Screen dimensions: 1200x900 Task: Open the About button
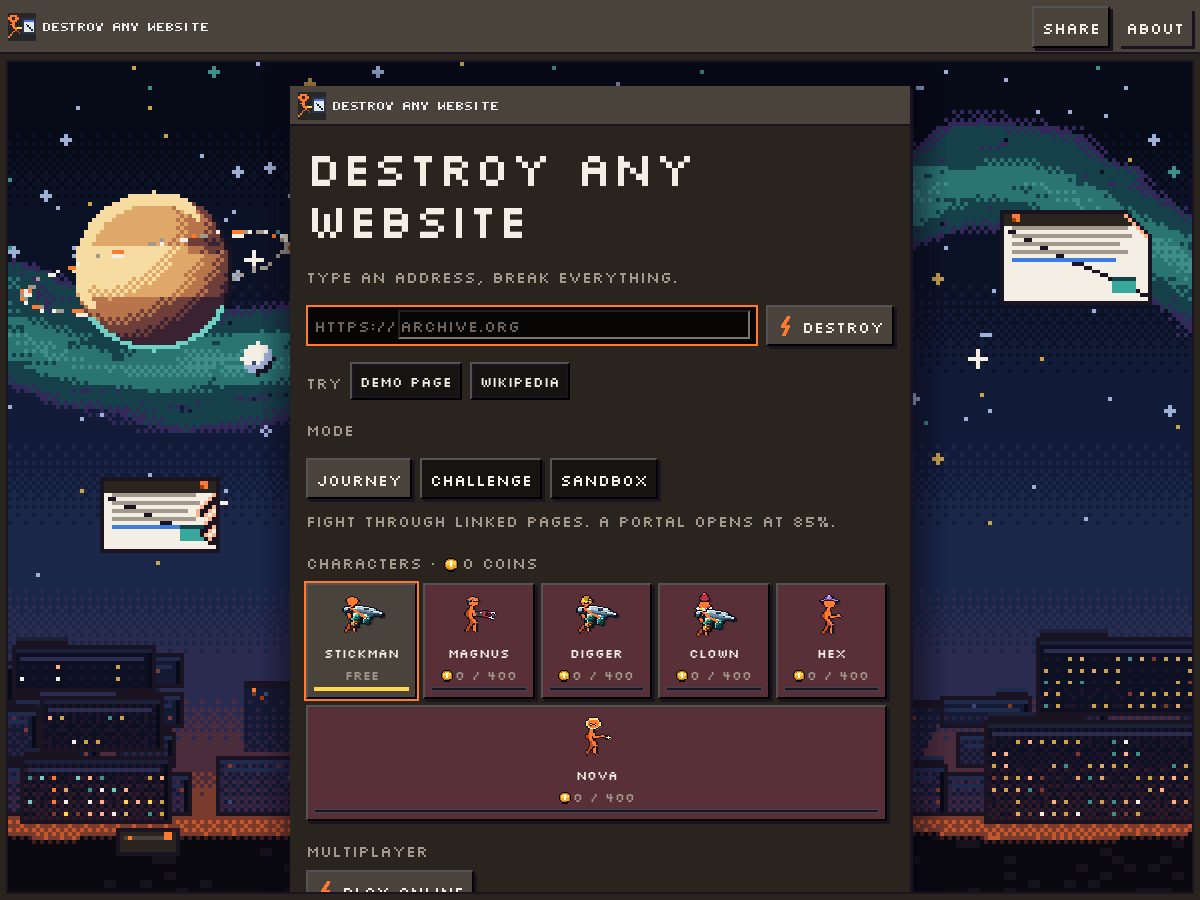[x=1155, y=28]
